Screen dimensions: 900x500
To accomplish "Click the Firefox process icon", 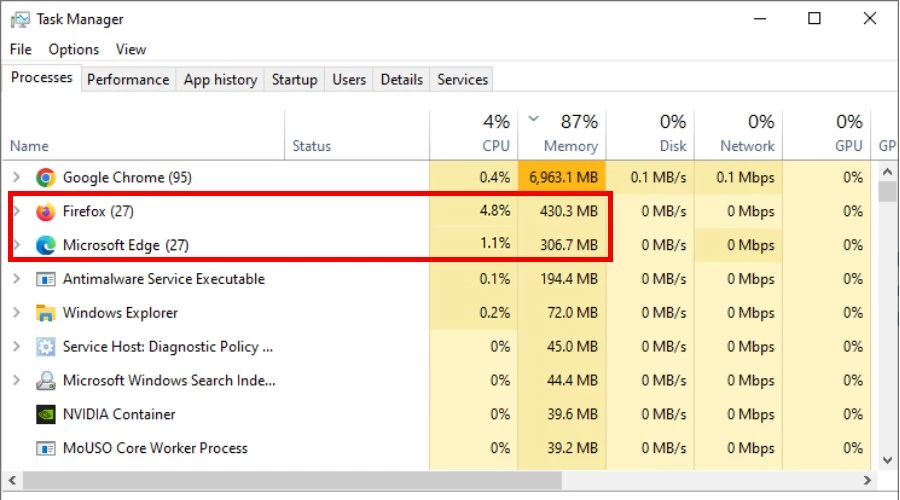I will coord(45,212).
